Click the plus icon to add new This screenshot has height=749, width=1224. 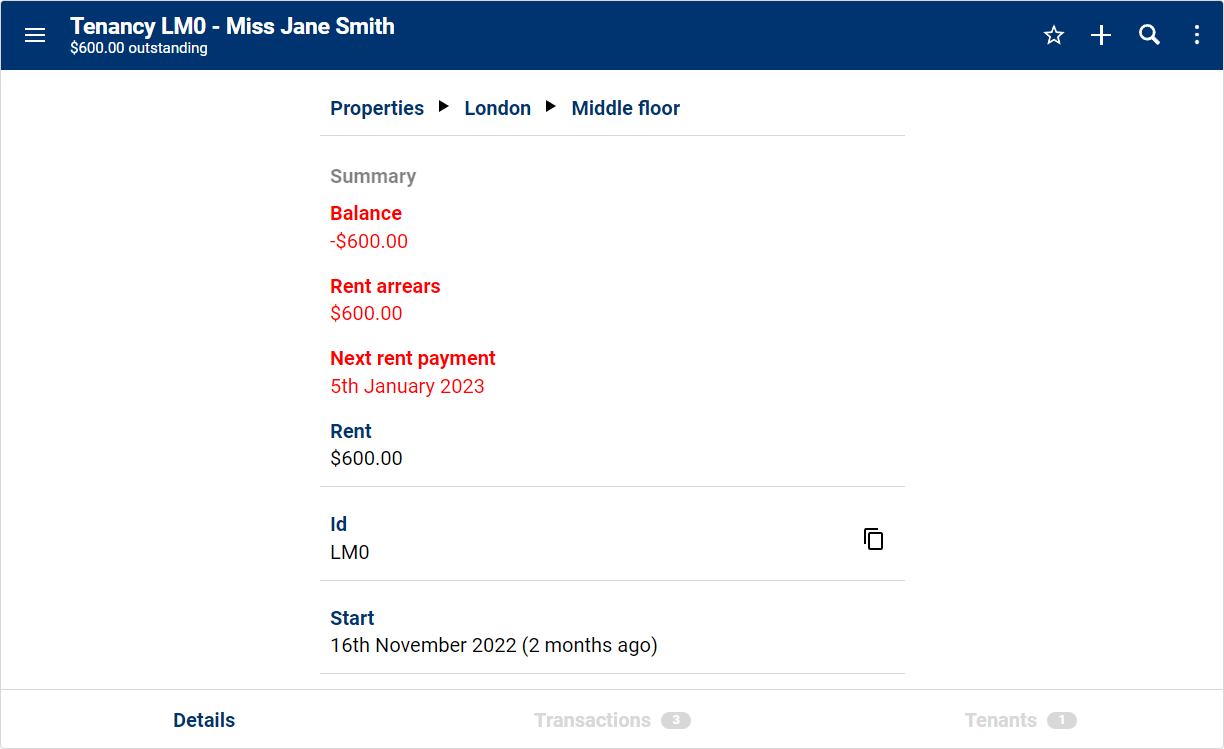click(1101, 35)
